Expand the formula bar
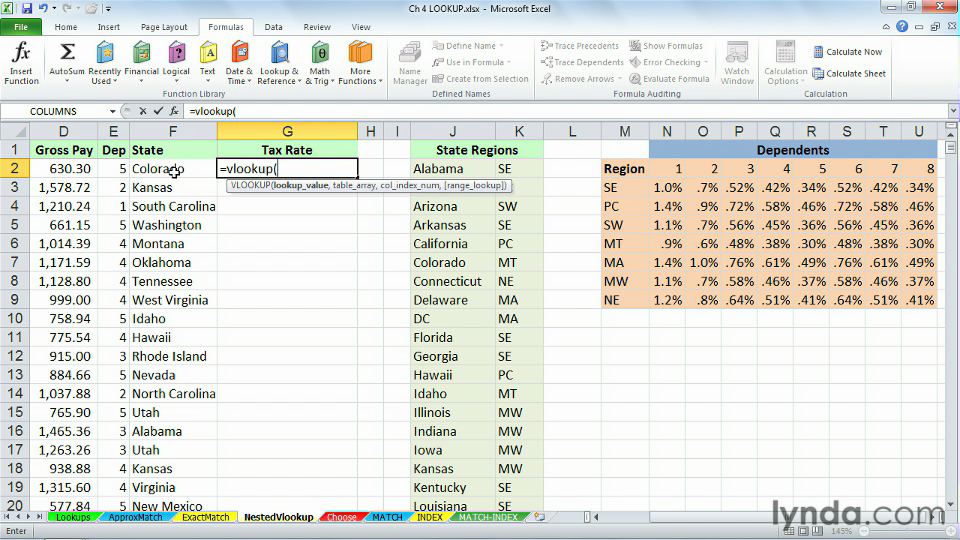Screen dimensions: 960x540 tap(953, 111)
